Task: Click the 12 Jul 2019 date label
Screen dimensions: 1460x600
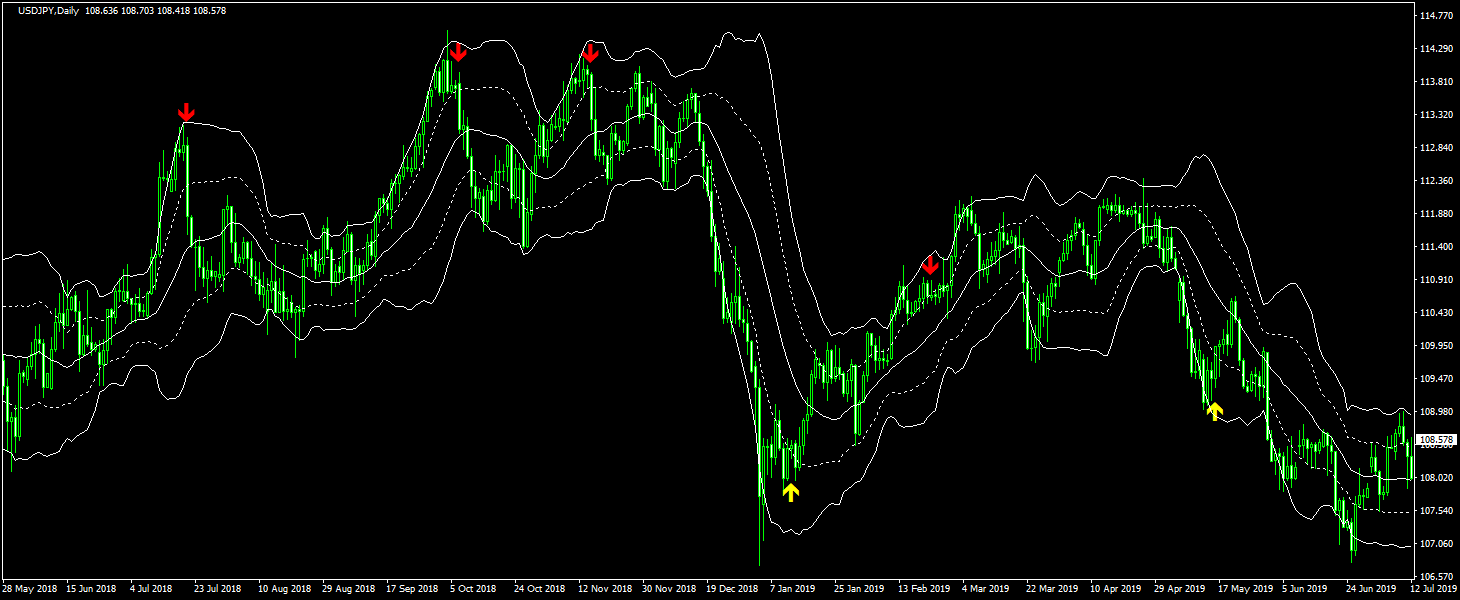Action: point(1433,589)
